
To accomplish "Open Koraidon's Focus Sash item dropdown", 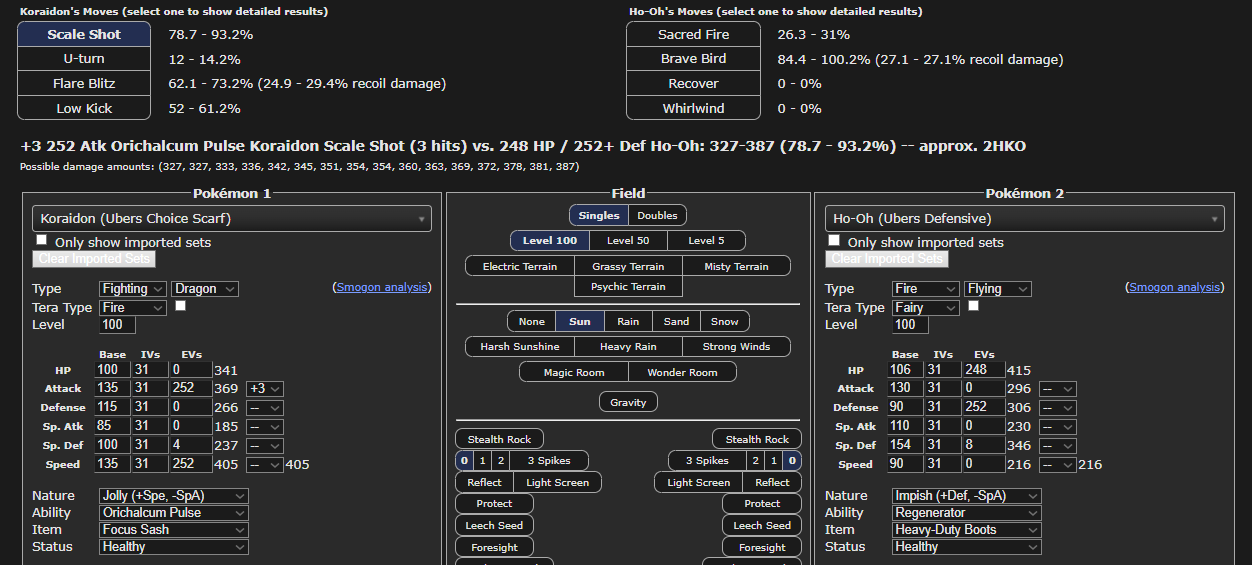I will pos(174,529).
